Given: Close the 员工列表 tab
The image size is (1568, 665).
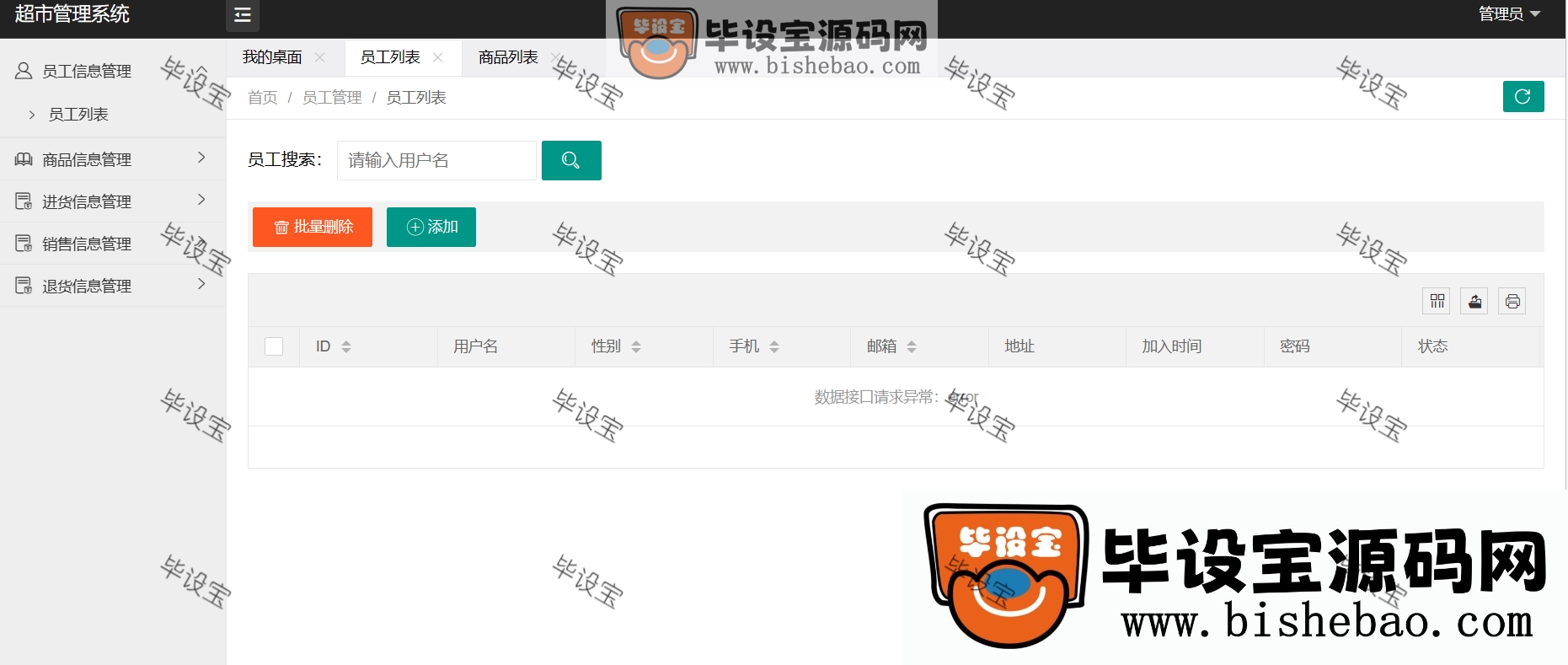Looking at the screenshot, I should [x=438, y=57].
